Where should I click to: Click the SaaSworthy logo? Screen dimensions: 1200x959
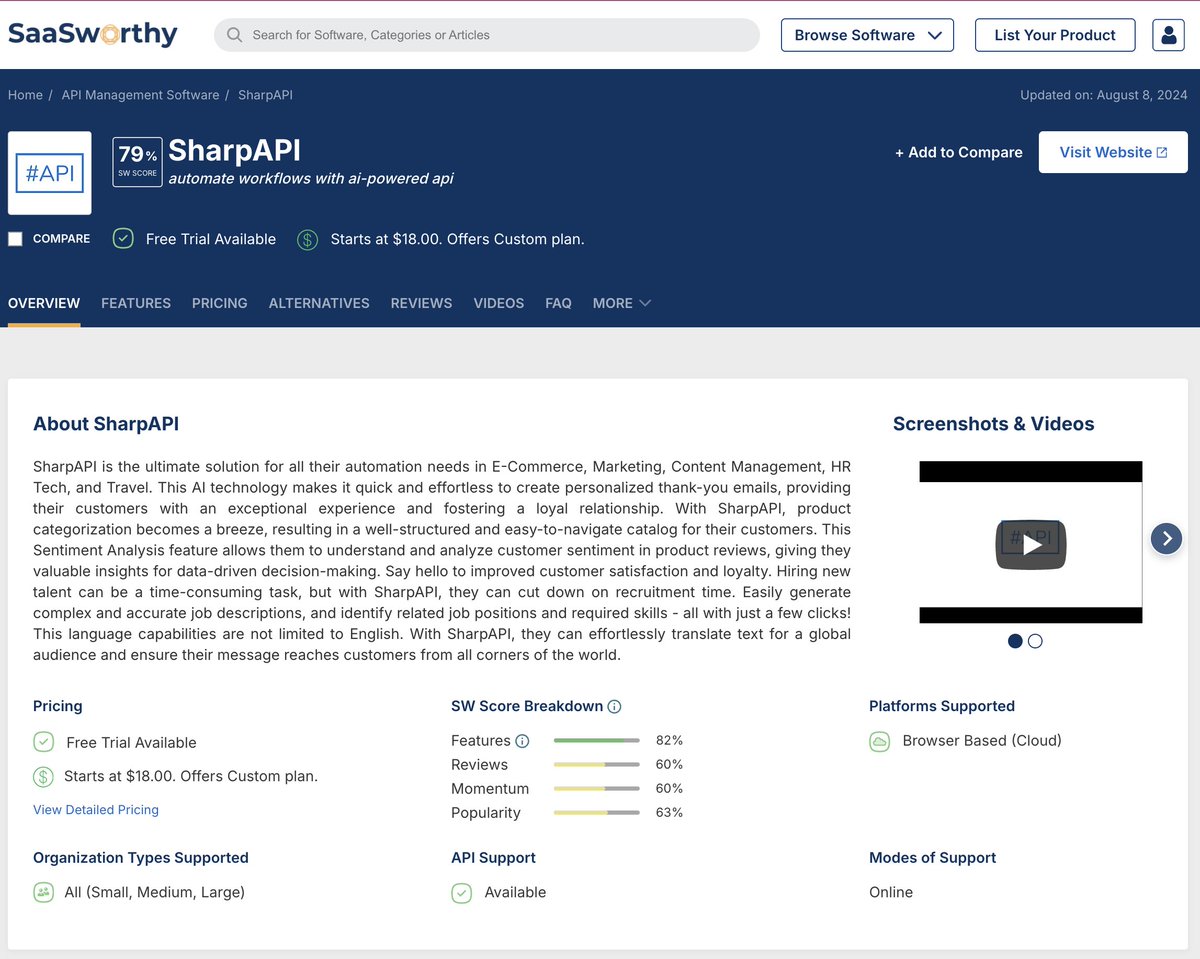[92, 34]
